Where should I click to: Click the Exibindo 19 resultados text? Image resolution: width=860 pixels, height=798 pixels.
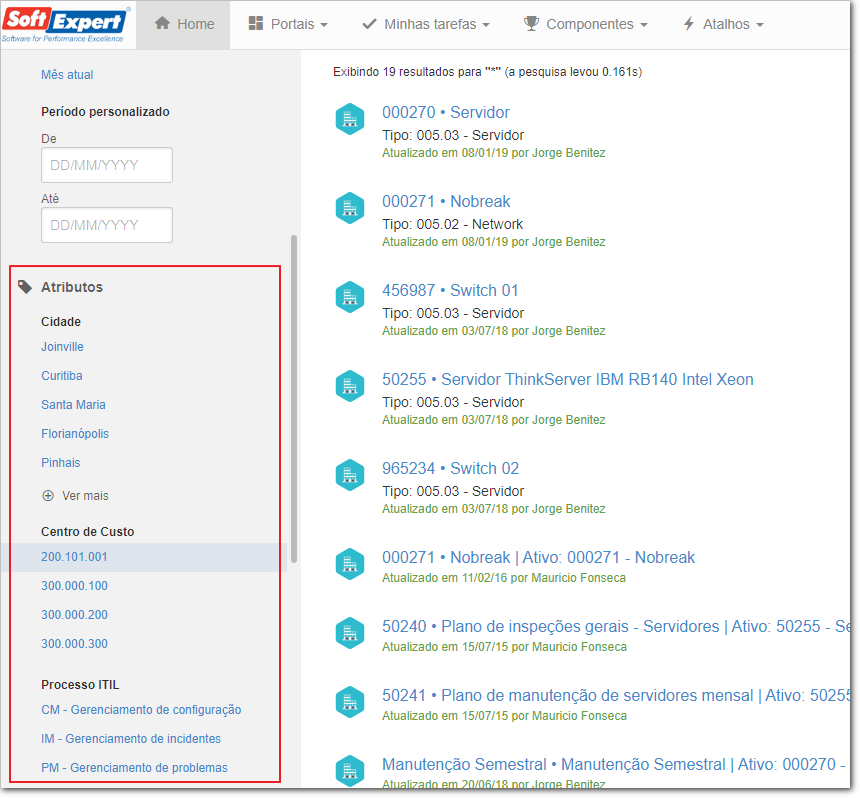(488, 72)
